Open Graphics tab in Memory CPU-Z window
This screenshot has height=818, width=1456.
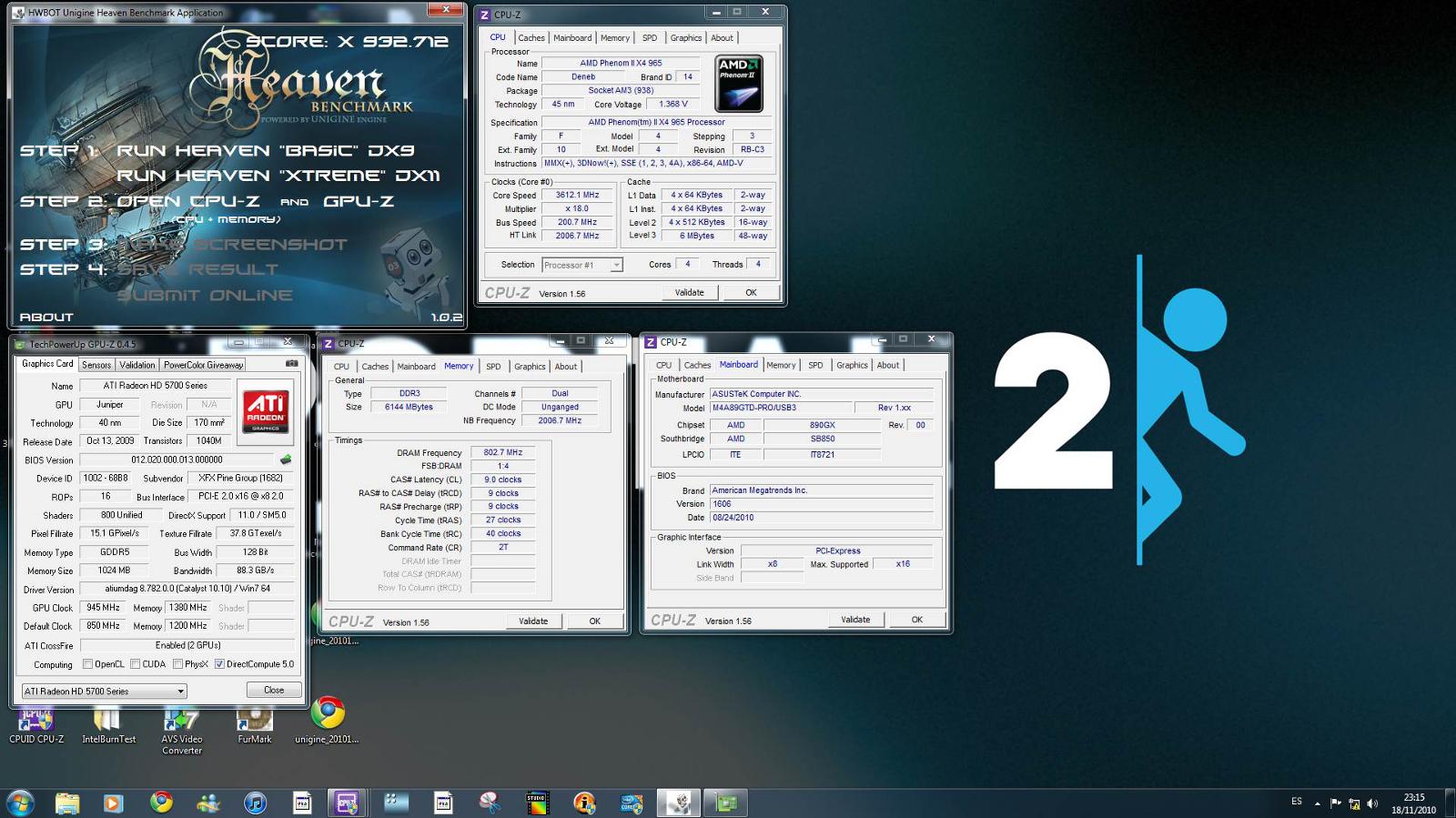click(530, 367)
